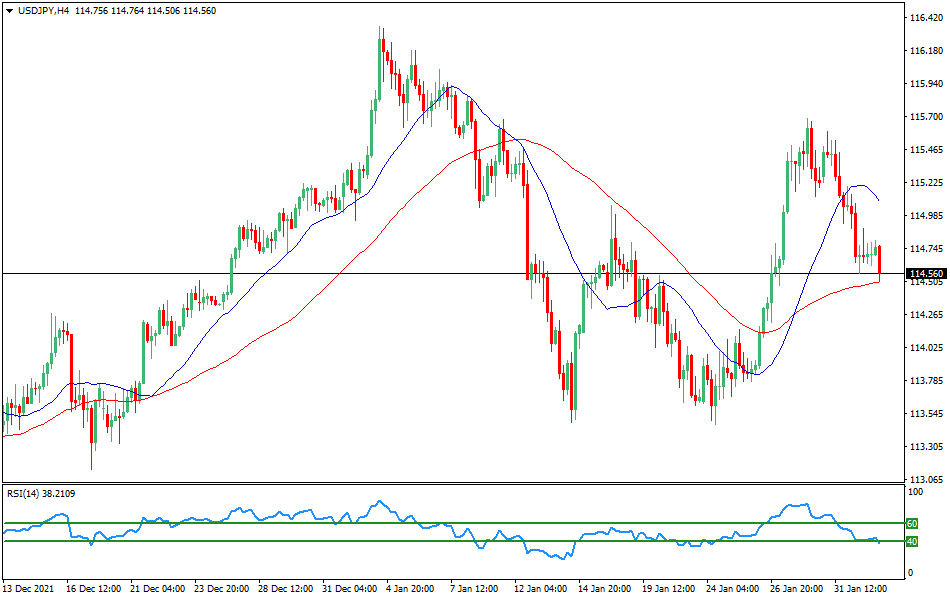Screen dimensions: 950x600
Task: Select the RSI level 60 marker on right axis
Action: [x=911, y=521]
